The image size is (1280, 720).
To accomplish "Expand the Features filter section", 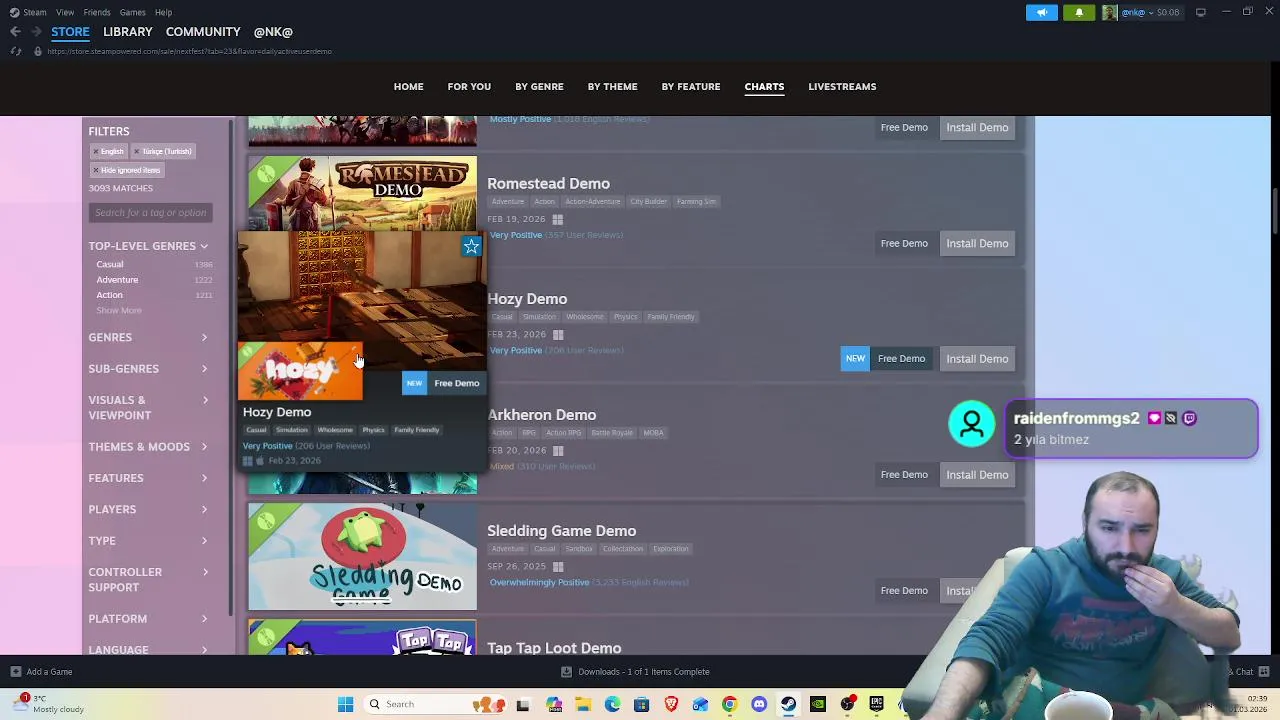I will pos(148,478).
